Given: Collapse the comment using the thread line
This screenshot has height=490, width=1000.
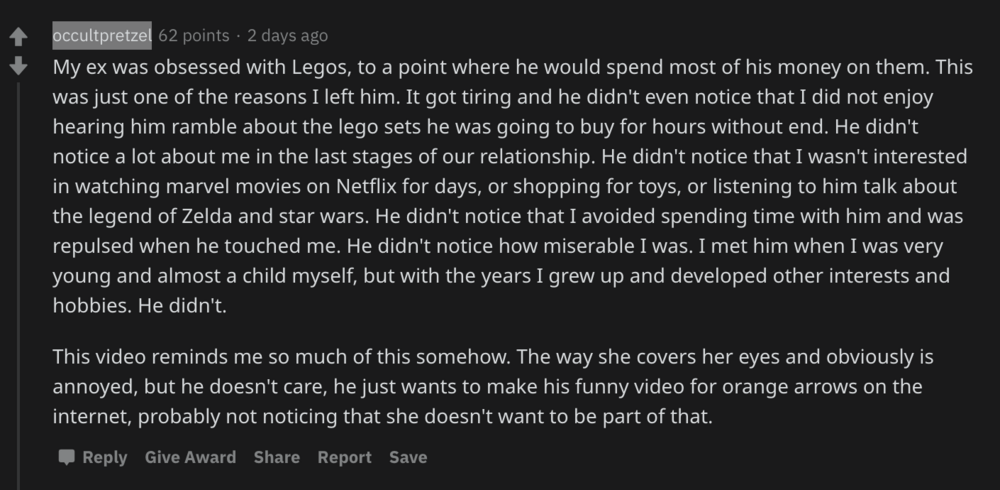Looking at the screenshot, I should point(17,250).
